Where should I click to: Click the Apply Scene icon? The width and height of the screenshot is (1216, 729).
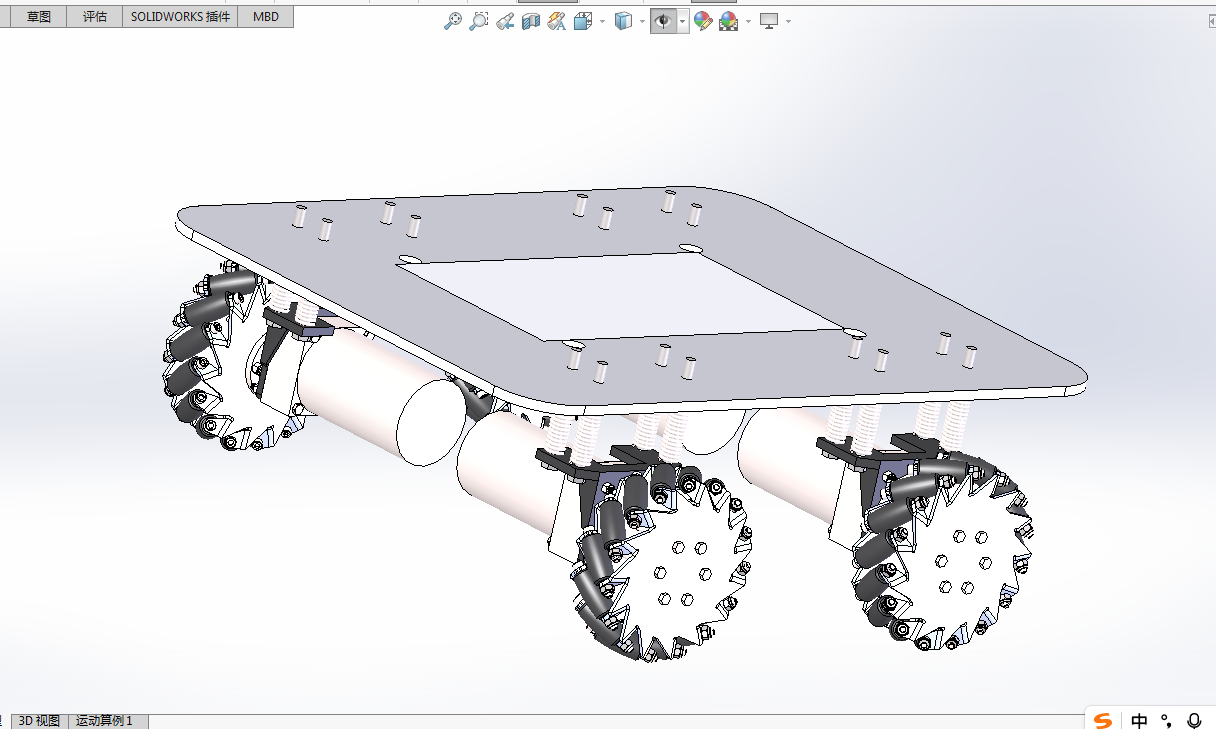pos(729,21)
